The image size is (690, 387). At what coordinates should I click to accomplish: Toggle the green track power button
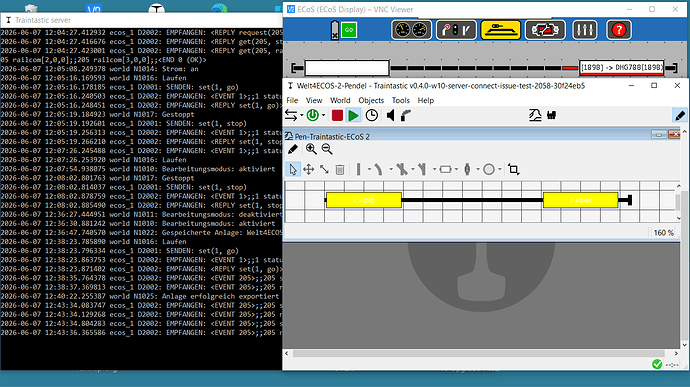(312, 115)
